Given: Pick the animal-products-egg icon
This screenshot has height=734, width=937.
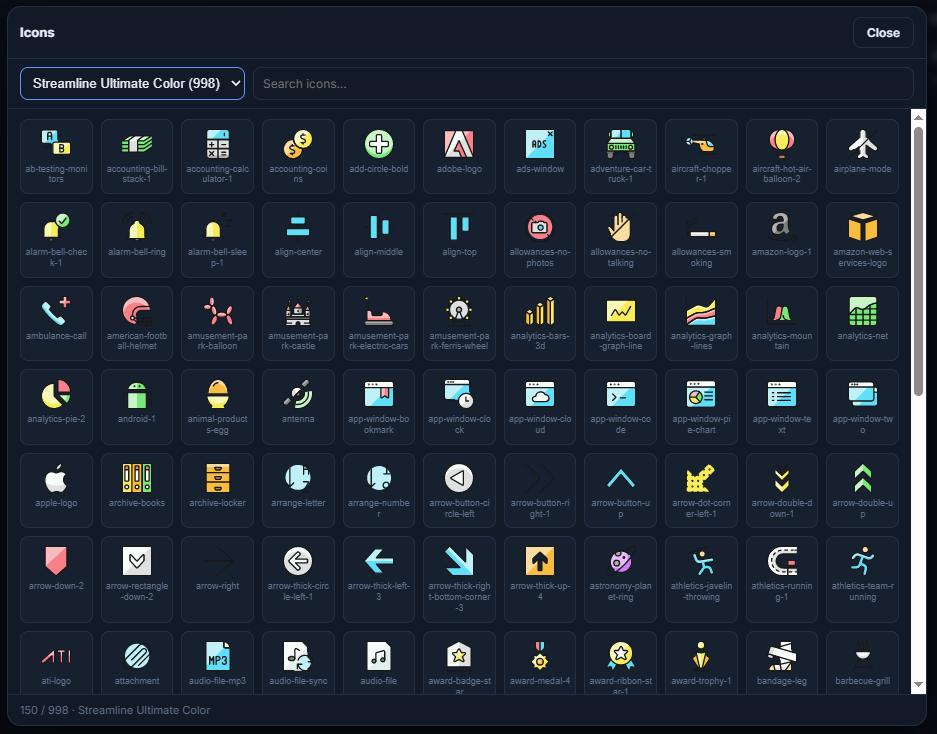Looking at the screenshot, I should point(218,407).
